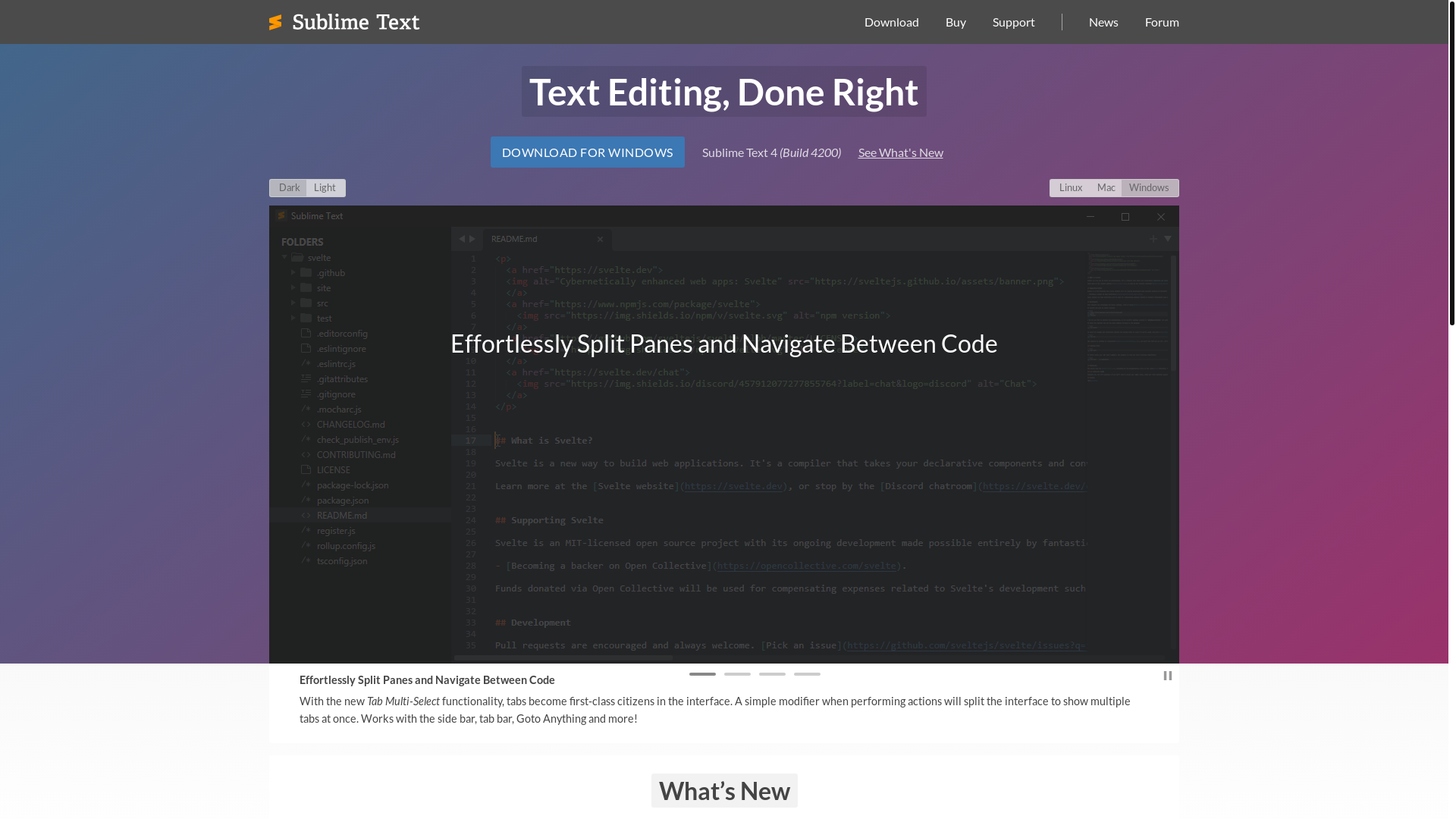Click the Sublime Text logo icon in header

[275, 23]
